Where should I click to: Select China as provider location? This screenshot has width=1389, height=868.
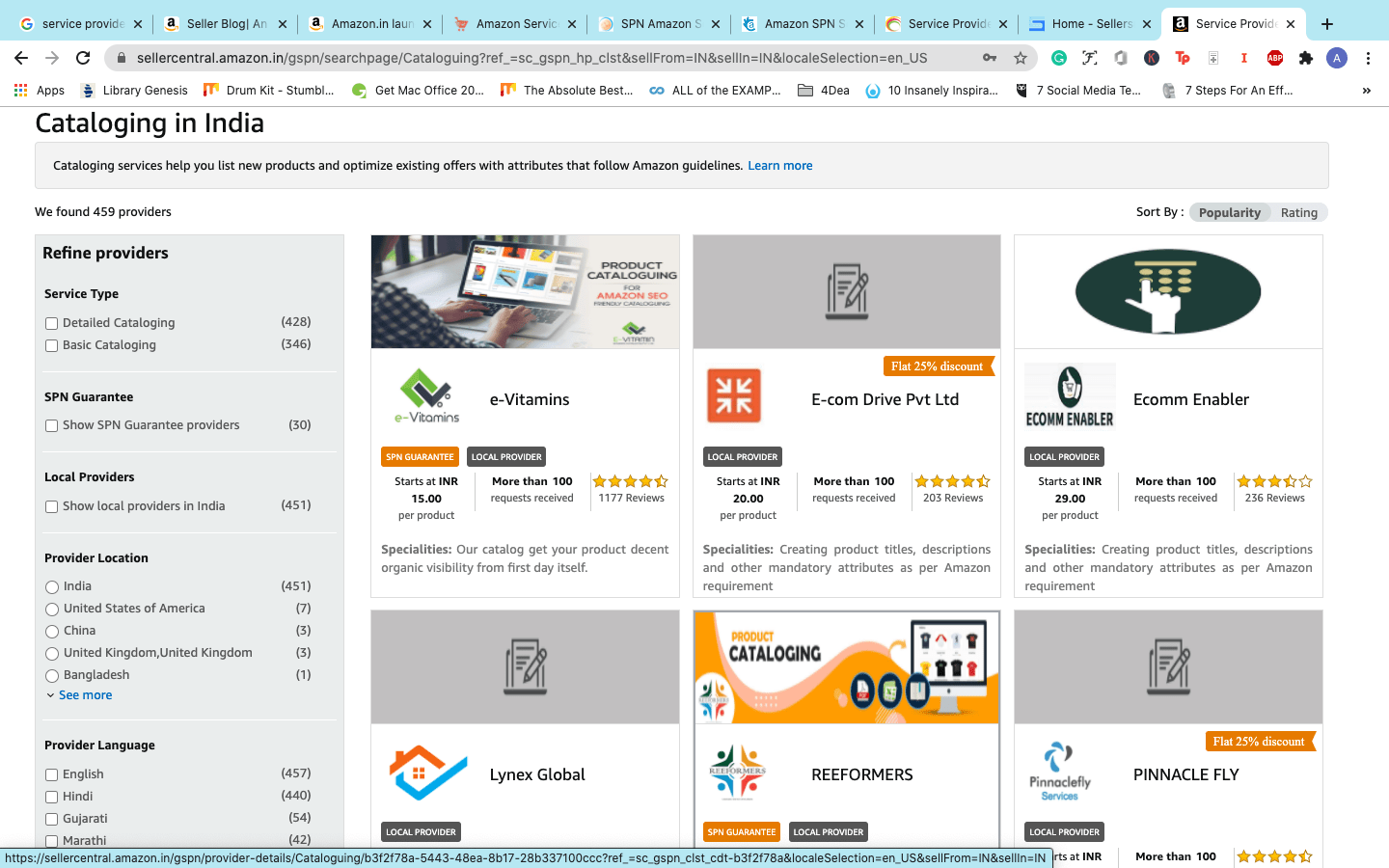coord(52,631)
